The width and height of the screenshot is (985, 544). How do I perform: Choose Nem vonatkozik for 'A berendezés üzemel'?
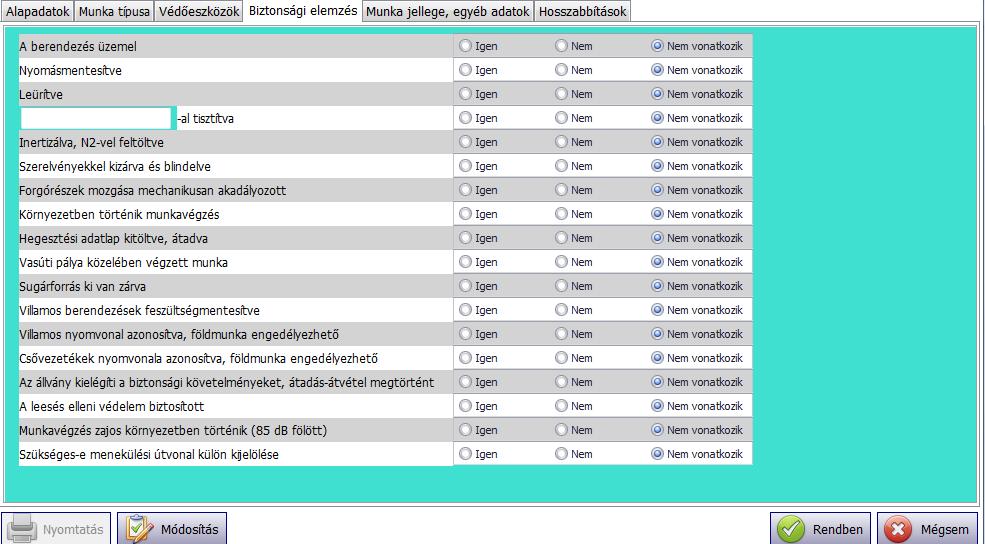697,46
